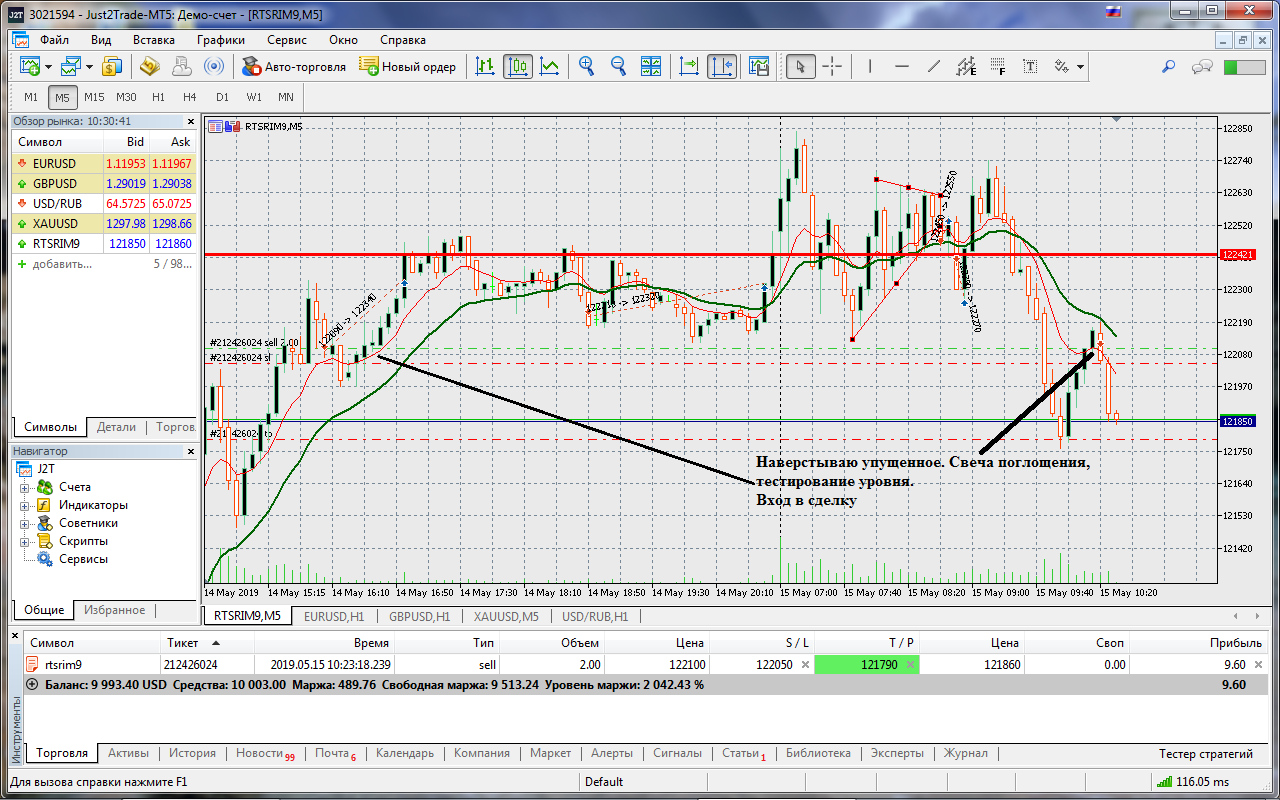Click the Market Watch toolbar icon
Viewport: 1280px width, 800px height.
pyautogui.click(x=149, y=67)
